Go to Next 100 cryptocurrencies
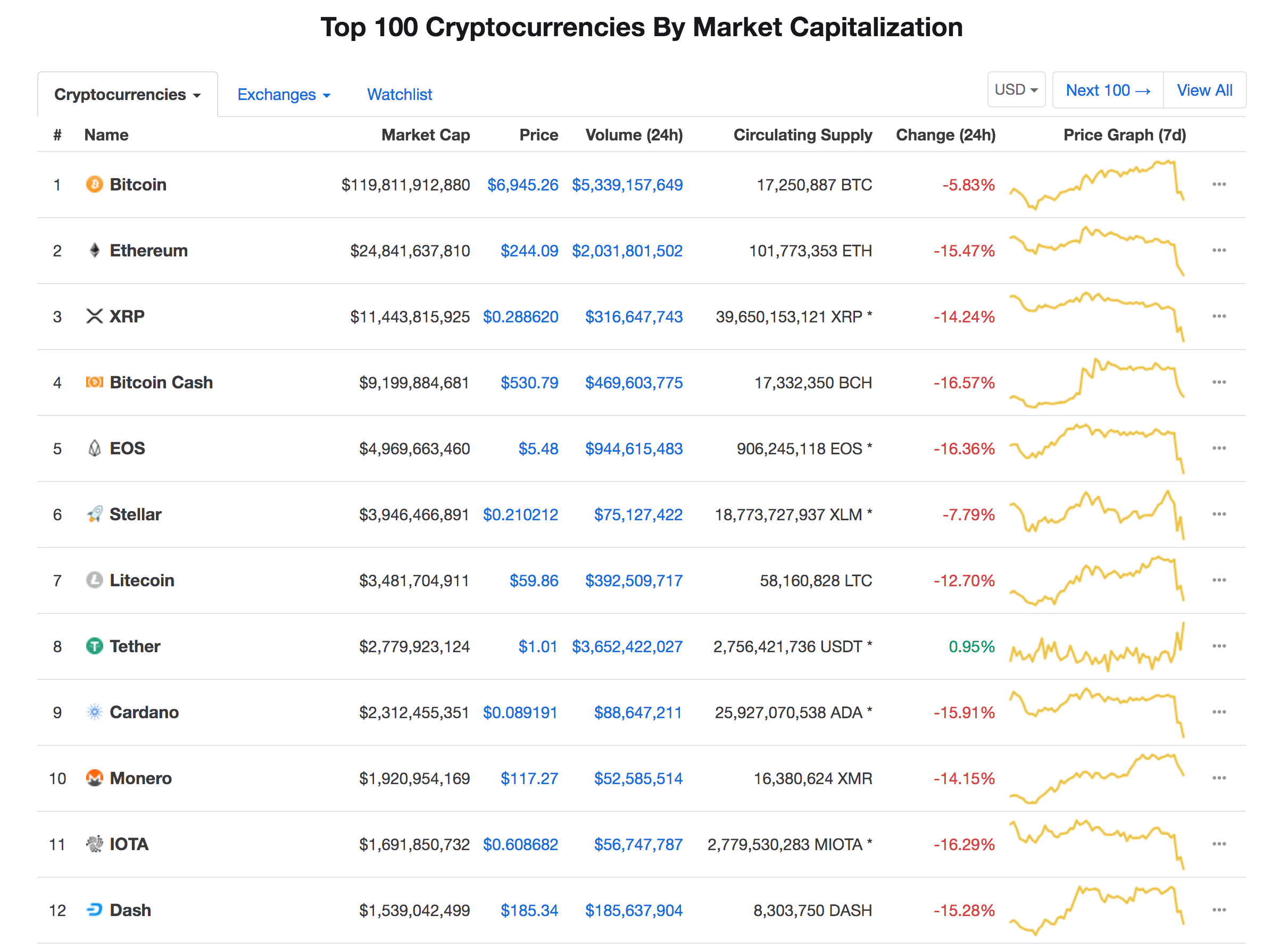The image size is (1288, 948). point(1107,90)
